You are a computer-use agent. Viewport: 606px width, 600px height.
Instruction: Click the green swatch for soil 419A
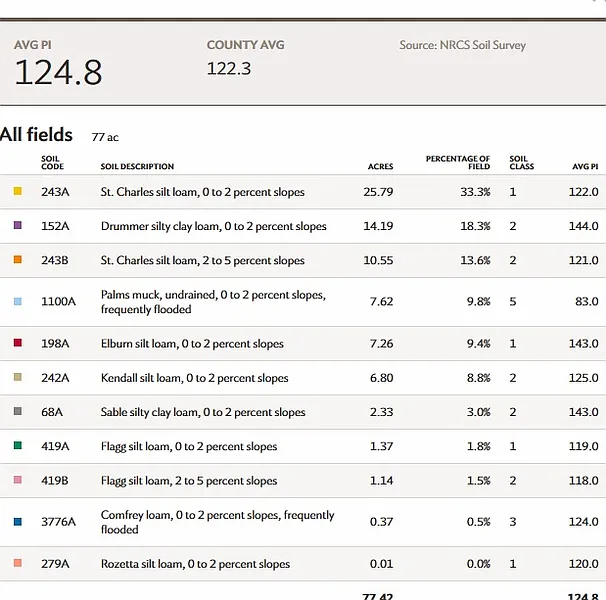click(17, 446)
